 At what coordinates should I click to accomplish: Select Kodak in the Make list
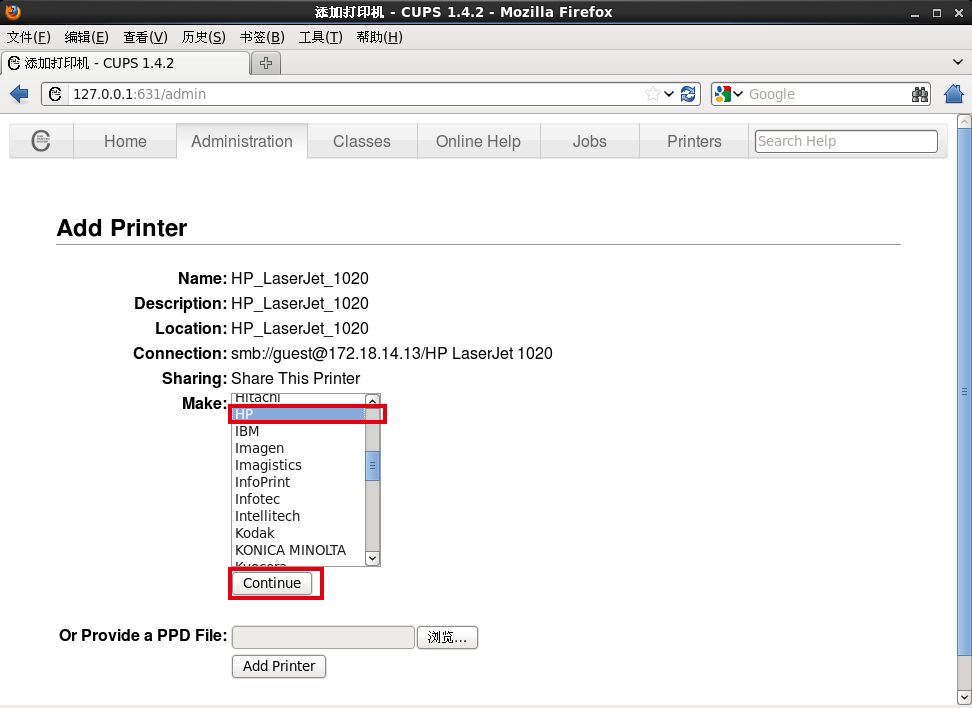(x=299, y=533)
